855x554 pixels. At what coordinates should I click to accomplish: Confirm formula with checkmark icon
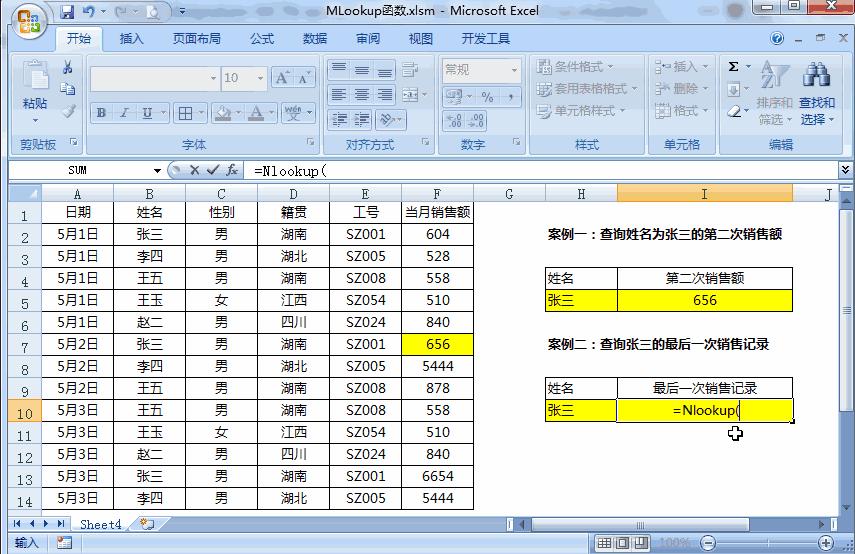[x=213, y=170]
